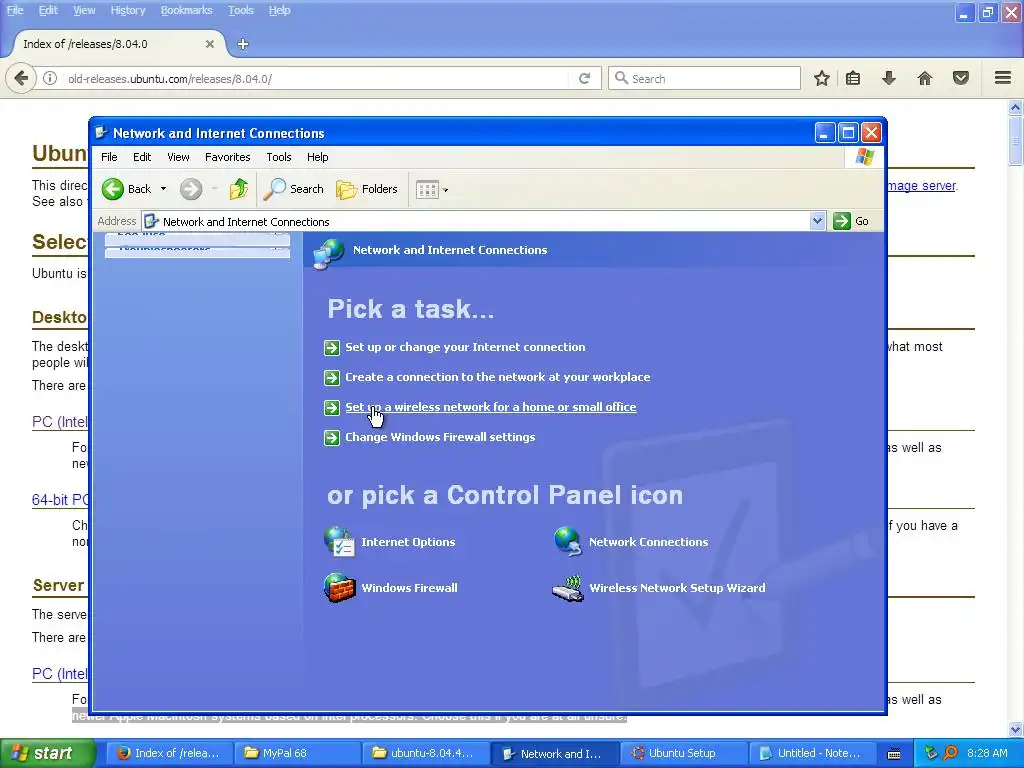Click the bookmark star icon in Firefox

pos(822,79)
